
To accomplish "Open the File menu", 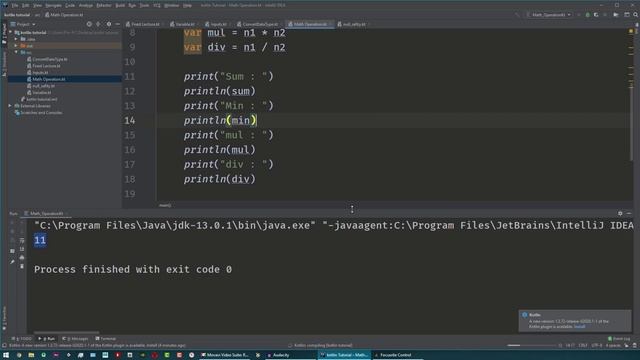I will (15, 5).
